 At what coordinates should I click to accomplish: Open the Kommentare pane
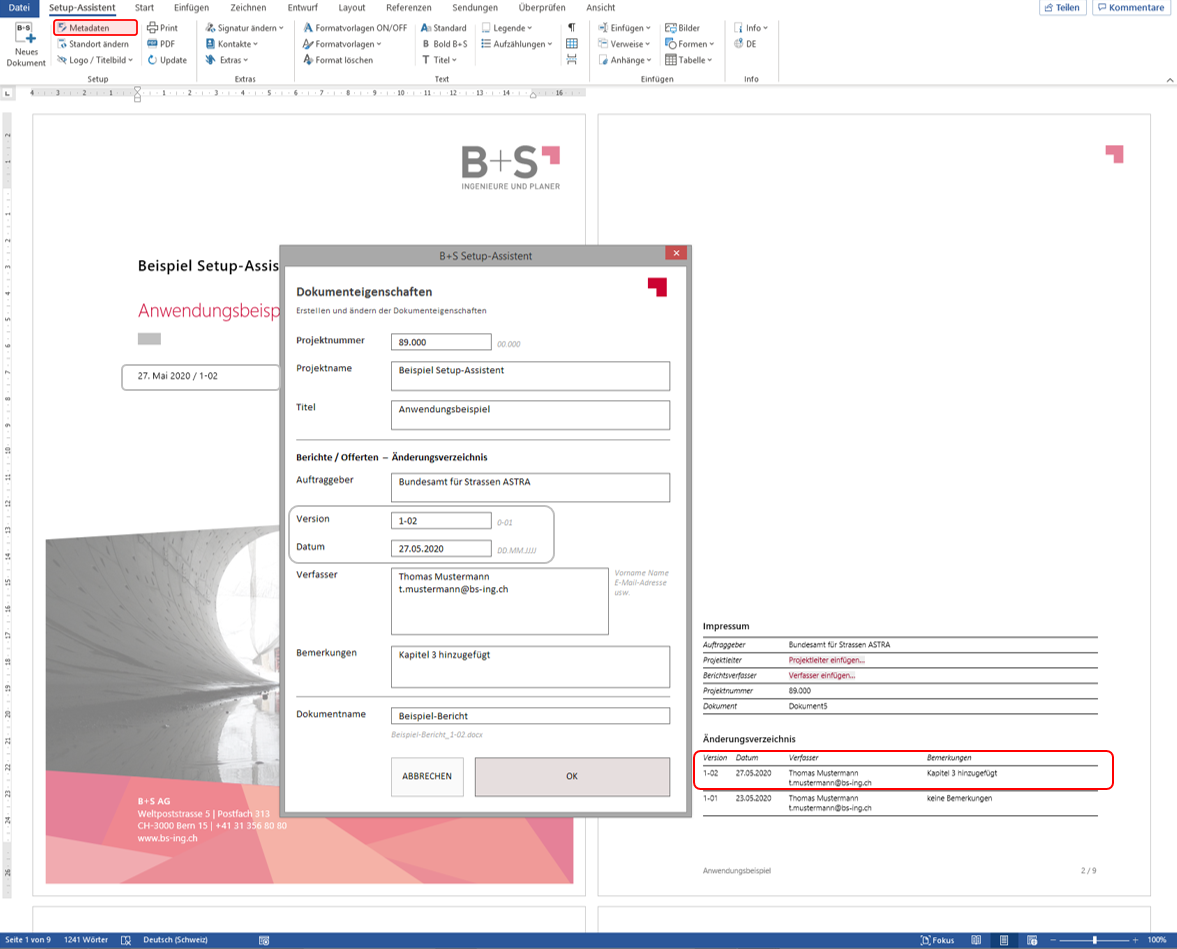(1130, 8)
